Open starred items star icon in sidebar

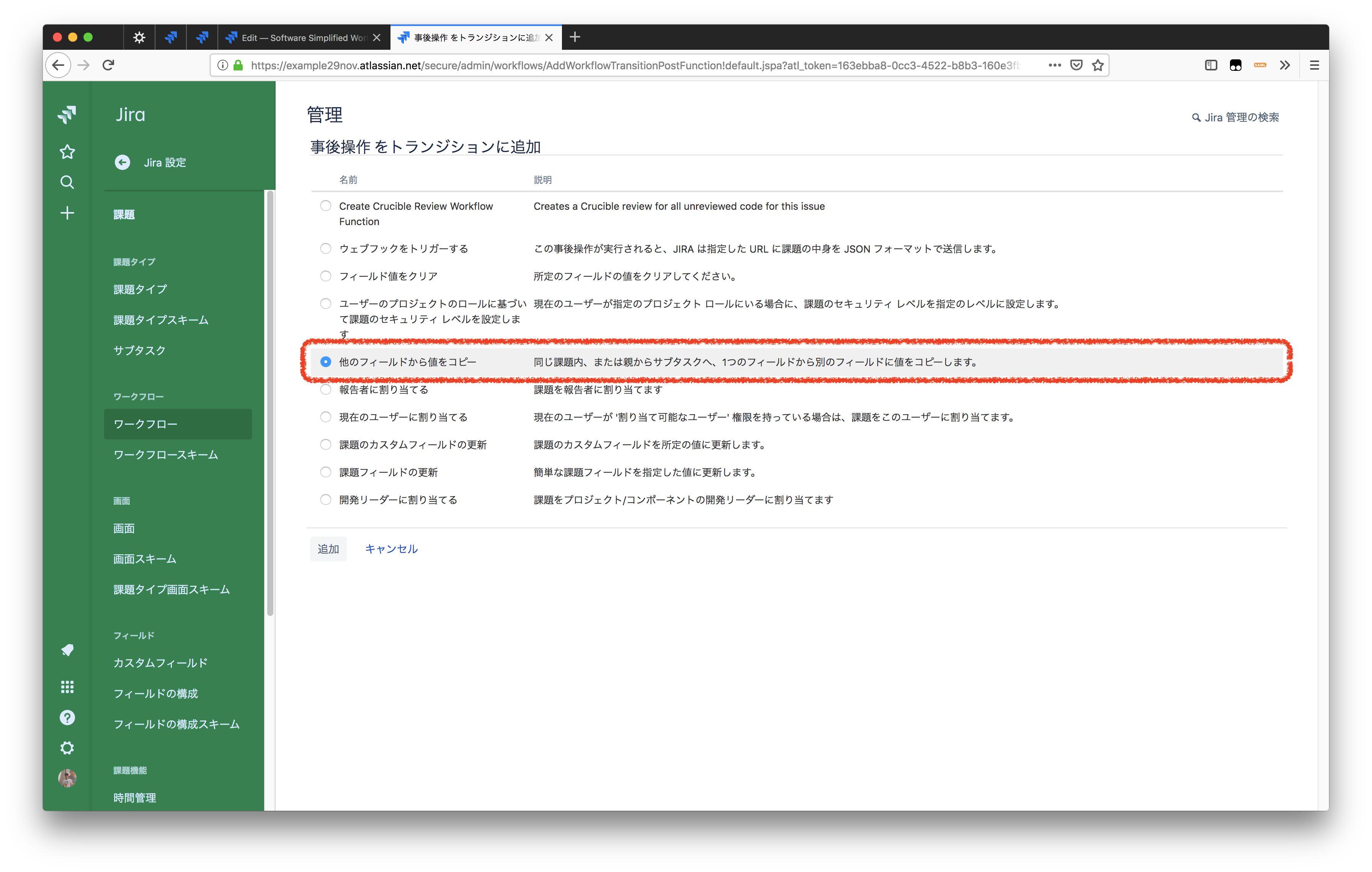tap(67, 152)
